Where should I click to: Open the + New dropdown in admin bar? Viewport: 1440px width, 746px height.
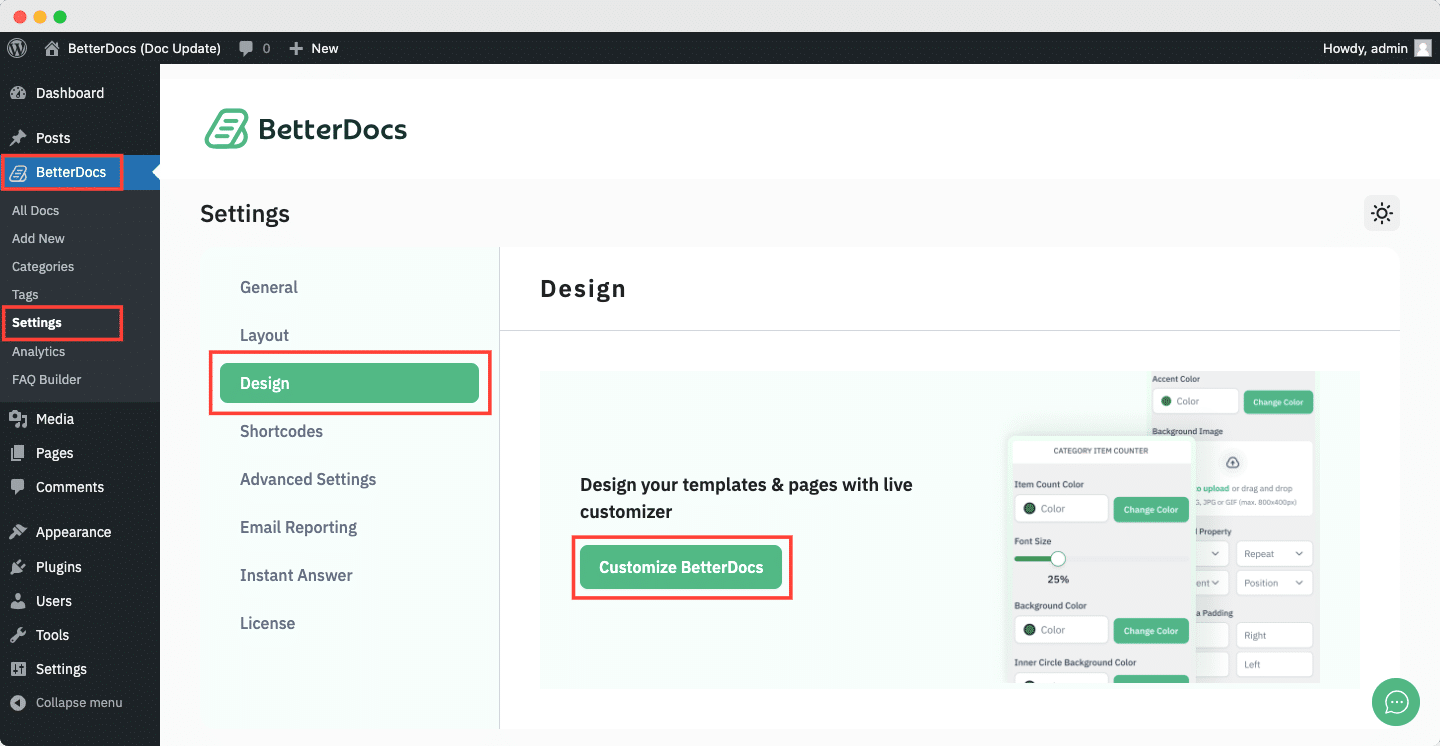click(313, 47)
